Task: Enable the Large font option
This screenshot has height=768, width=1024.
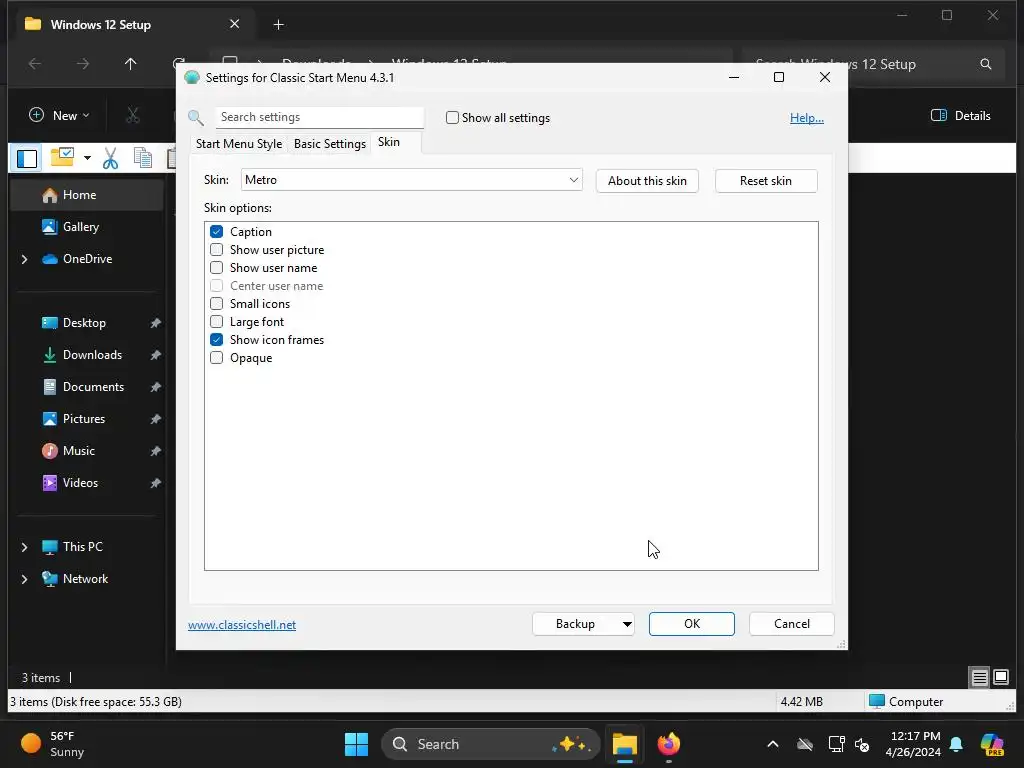Action: [x=216, y=322]
